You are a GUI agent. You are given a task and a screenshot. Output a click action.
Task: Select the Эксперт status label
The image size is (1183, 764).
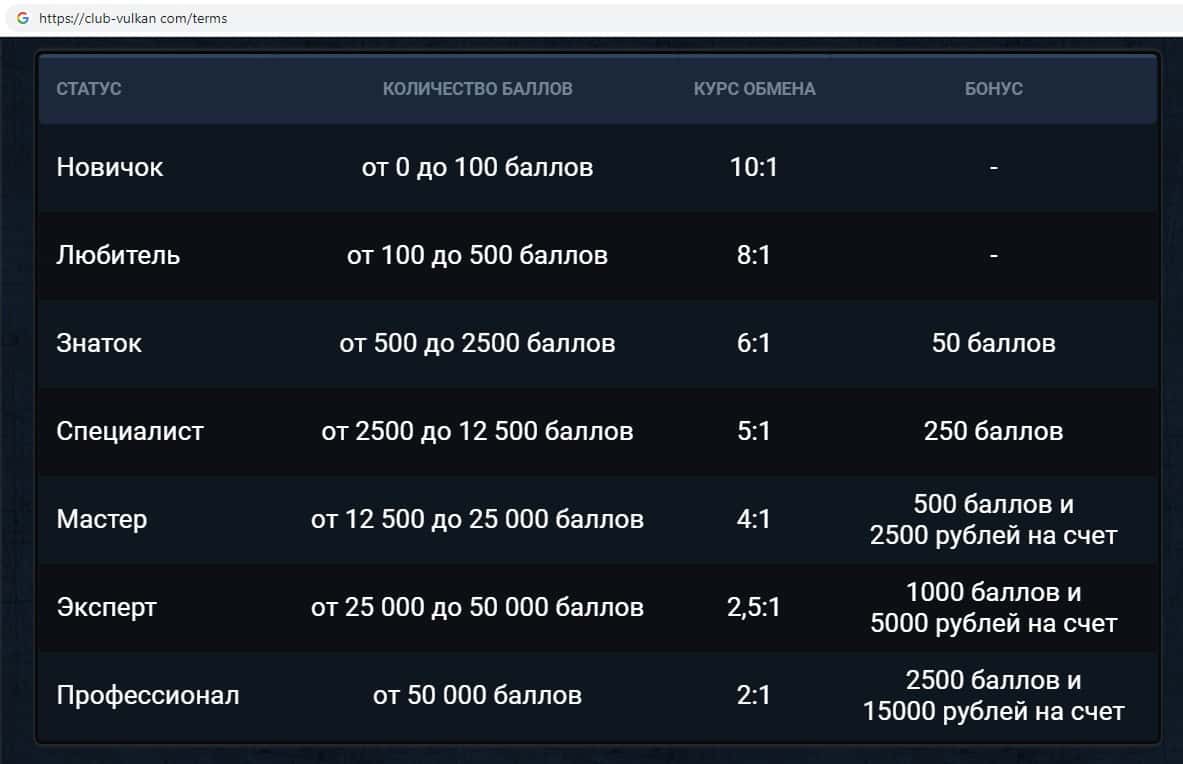(107, 607)
